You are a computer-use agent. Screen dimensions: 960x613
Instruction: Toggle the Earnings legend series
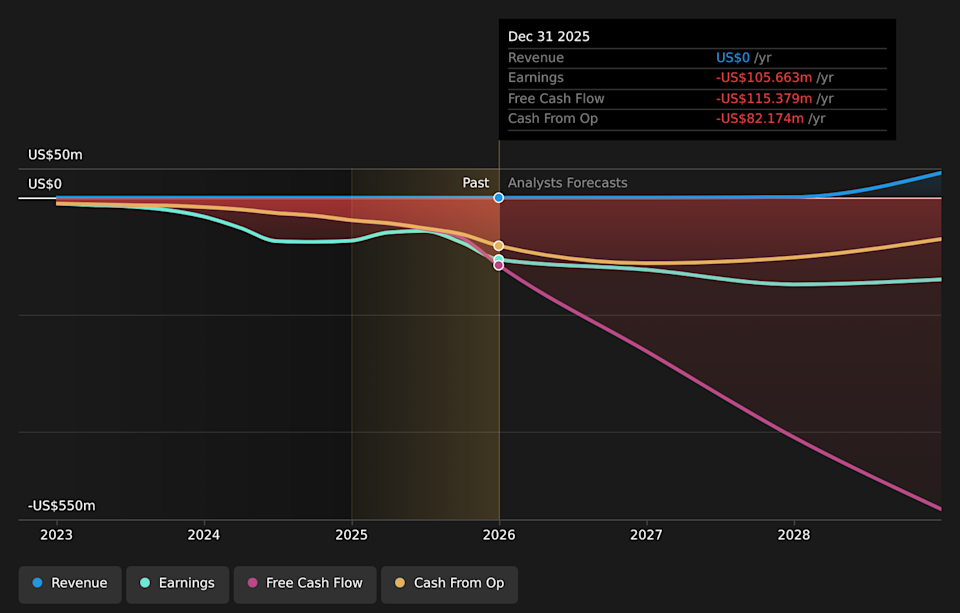pos(178,583)
